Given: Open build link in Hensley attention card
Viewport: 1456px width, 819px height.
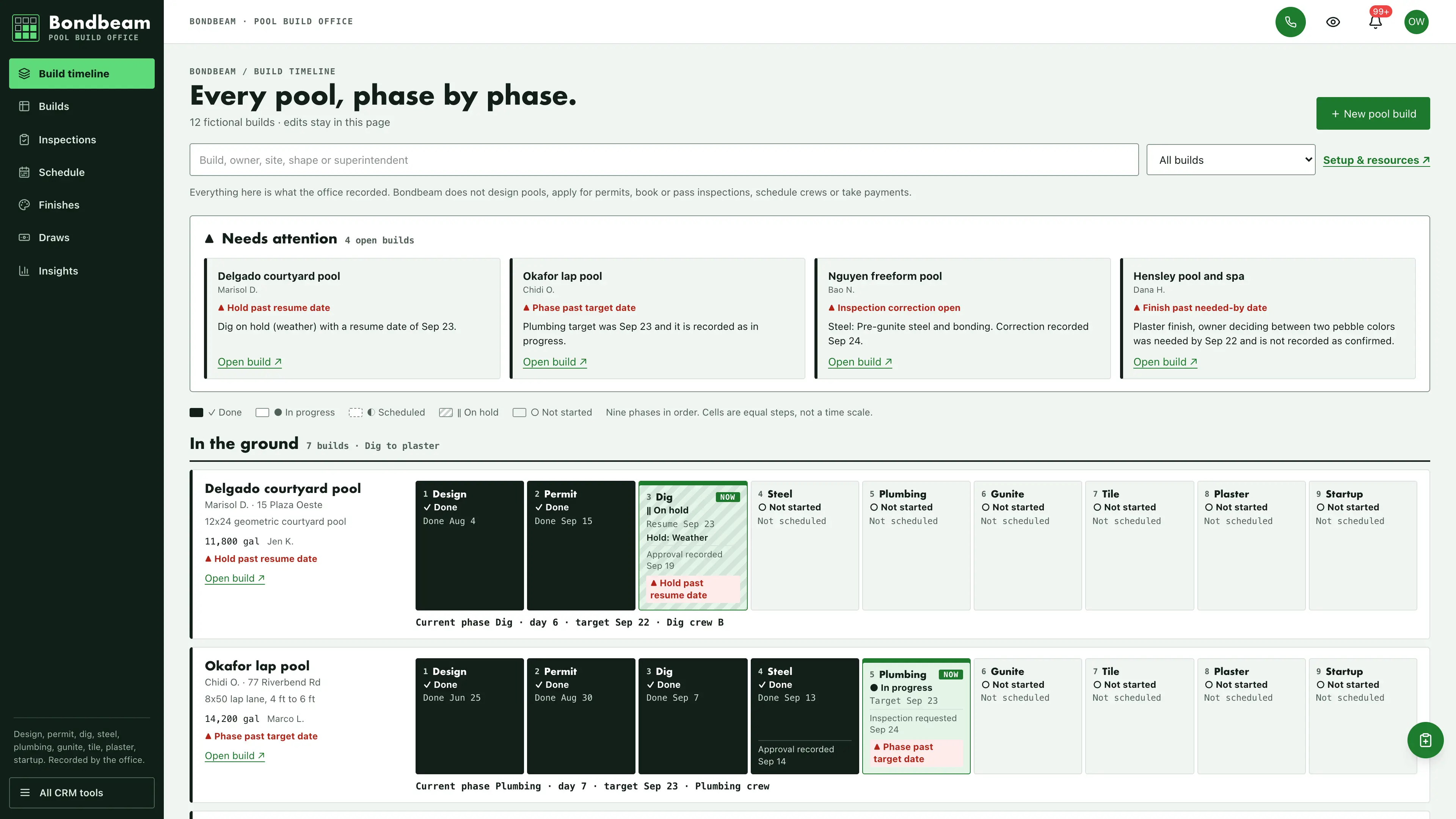Looking at the screenshot, I should tap(1165, 362).
